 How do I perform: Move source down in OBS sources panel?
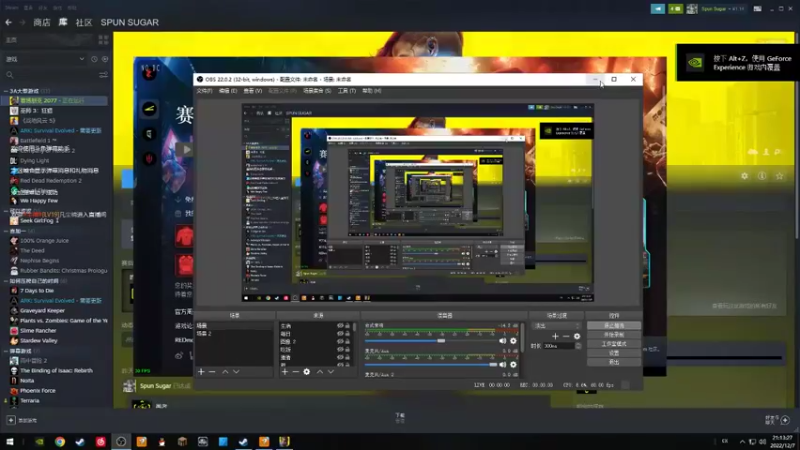tap(331, 372)
